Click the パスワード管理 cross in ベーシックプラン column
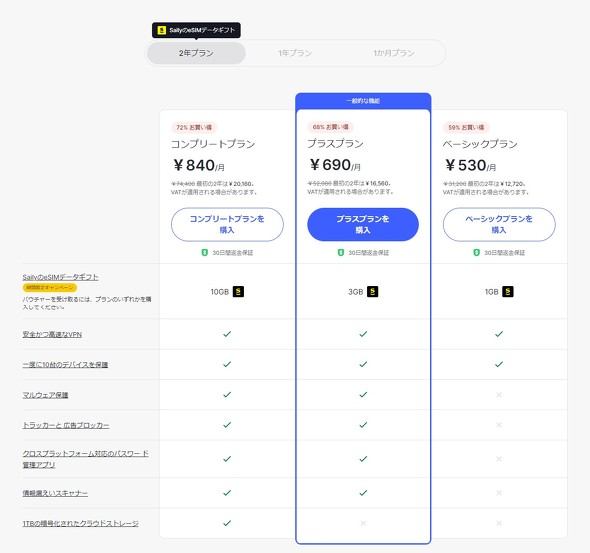 499,459
